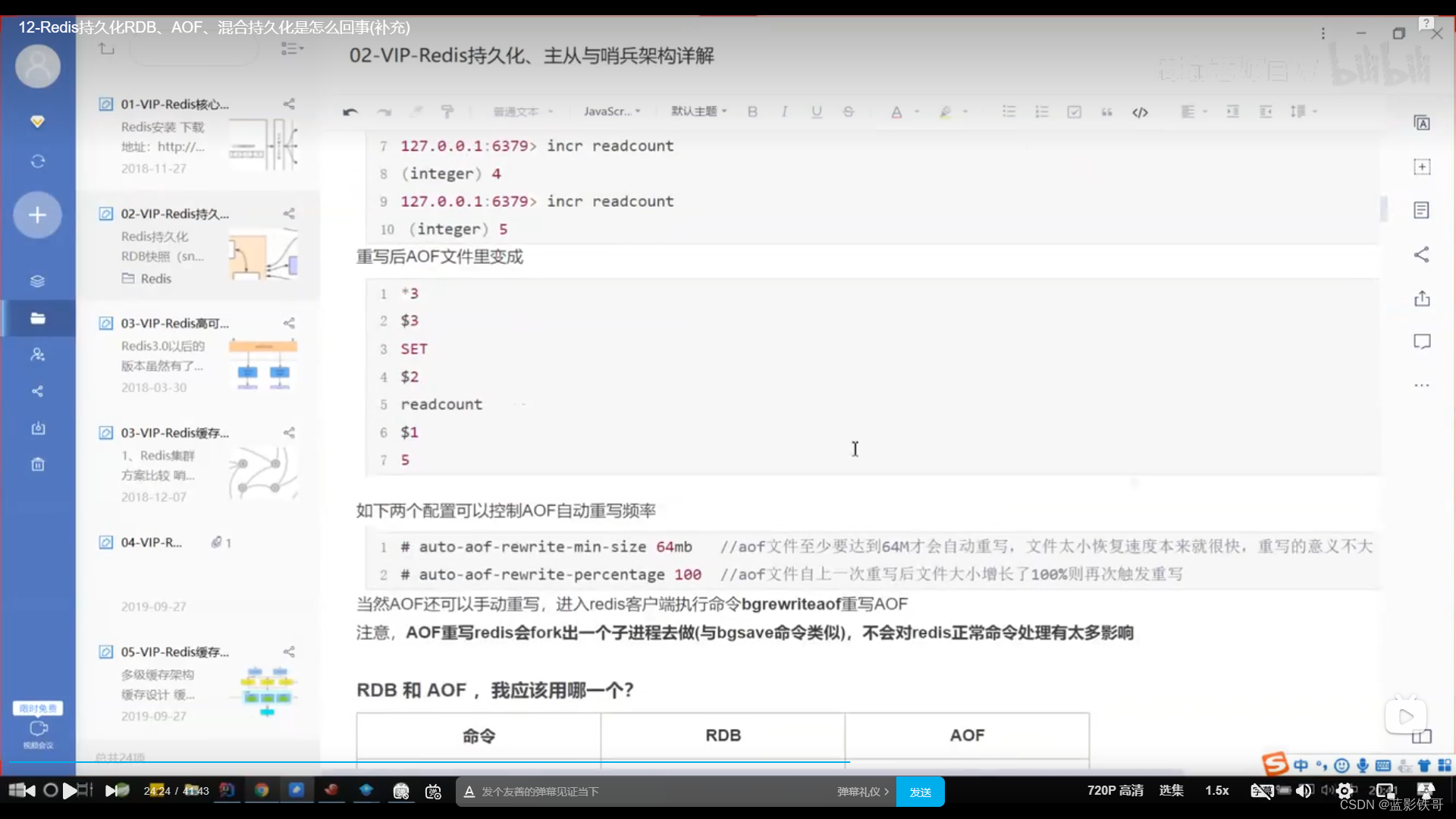Select the format painter tool
This screenshot has width=1456, height=819.
(447, 111)
